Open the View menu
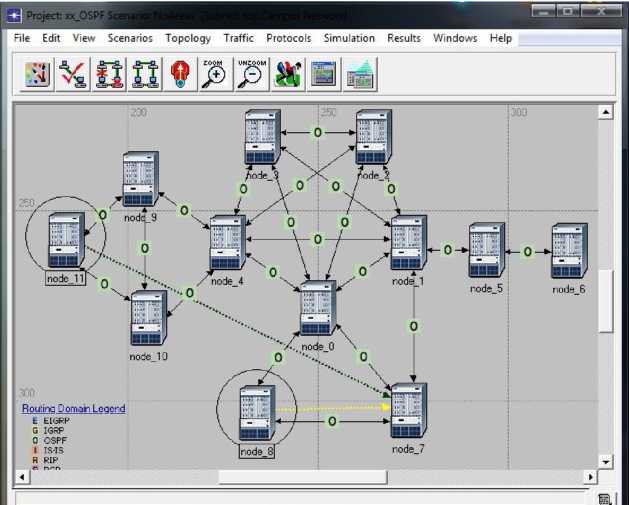Screen dimensions: 629x505 coord(84,38)
